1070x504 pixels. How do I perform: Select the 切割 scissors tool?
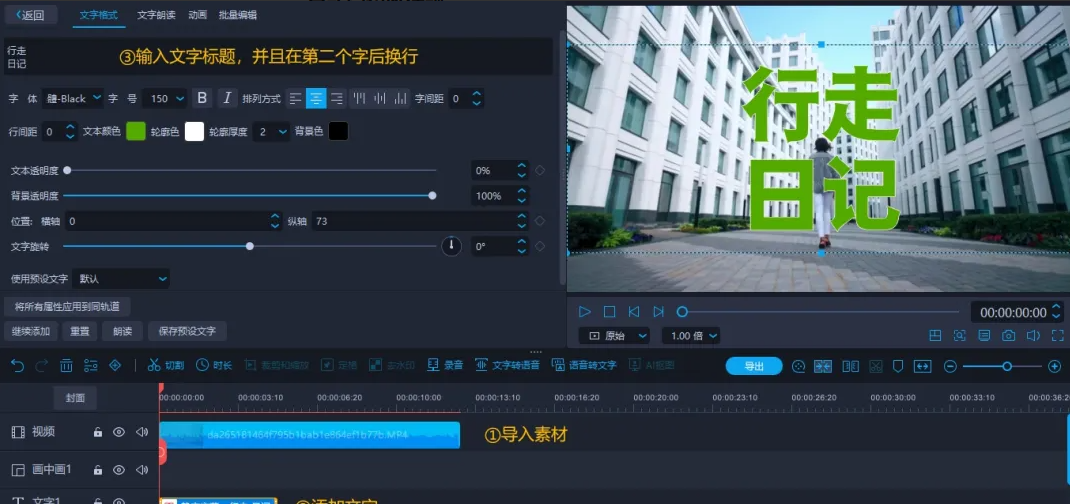pos(166,366)
